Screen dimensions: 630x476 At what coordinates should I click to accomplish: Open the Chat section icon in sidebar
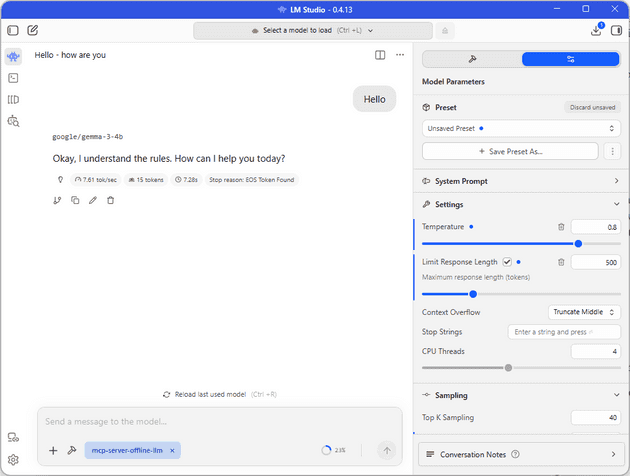point(13,57)
